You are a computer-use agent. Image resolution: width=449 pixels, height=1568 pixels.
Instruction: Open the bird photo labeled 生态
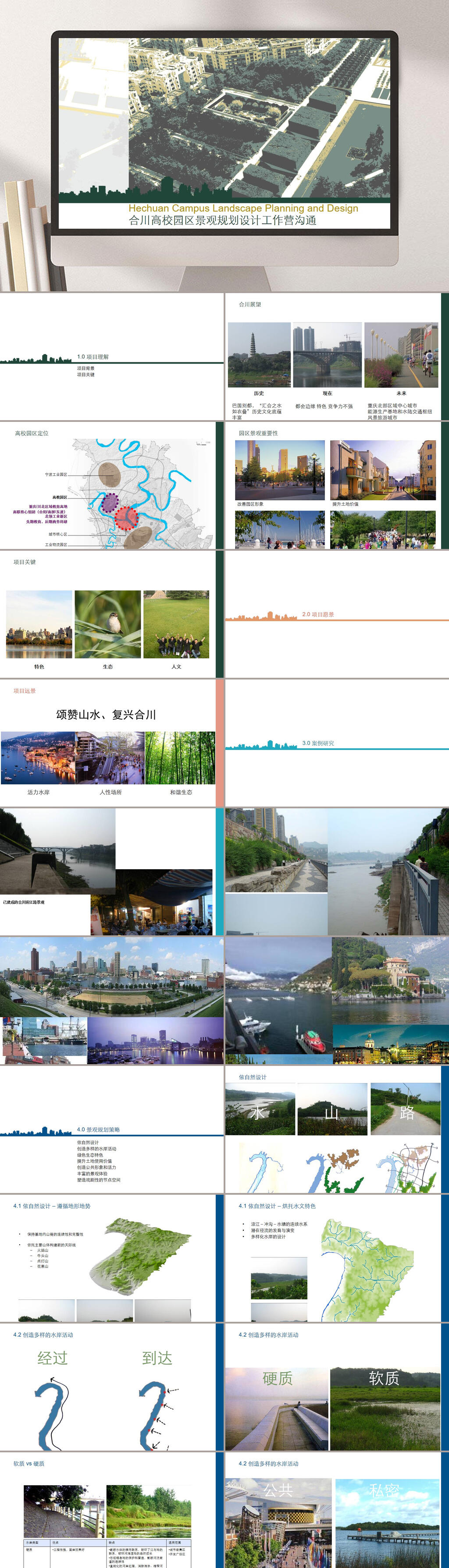pos(108,624)
